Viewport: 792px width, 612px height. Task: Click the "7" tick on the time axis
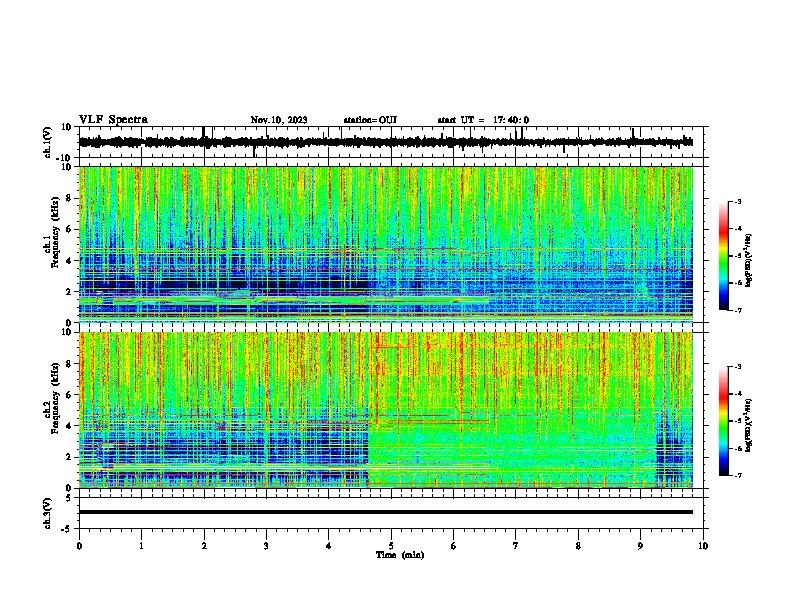[x=516, y=546]
